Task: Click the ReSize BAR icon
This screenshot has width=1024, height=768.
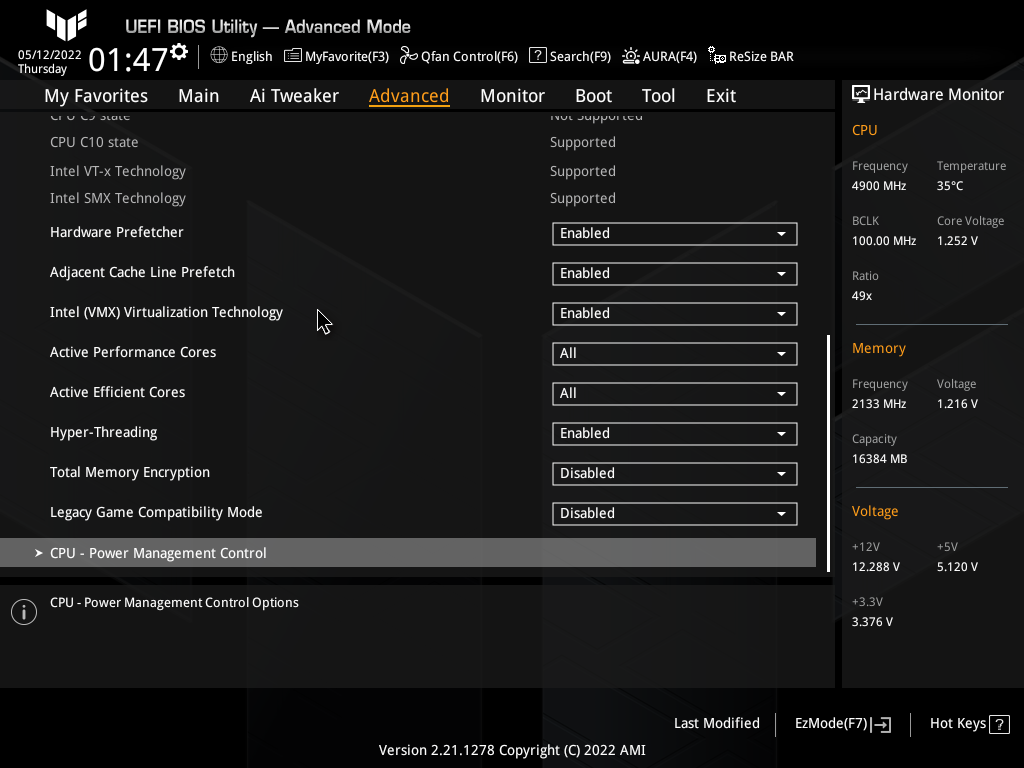Action: pos(716,56)
